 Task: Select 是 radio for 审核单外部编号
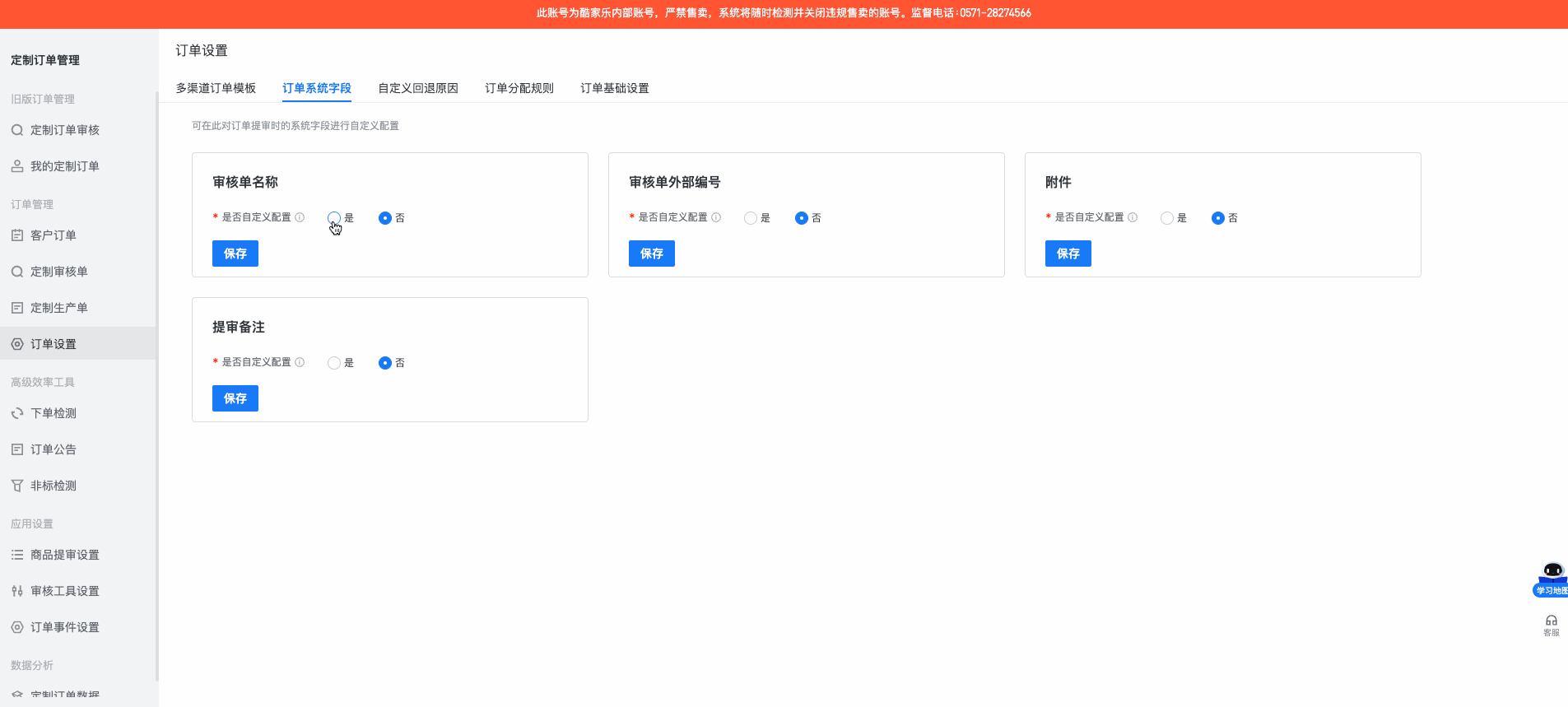coord(751,218)
